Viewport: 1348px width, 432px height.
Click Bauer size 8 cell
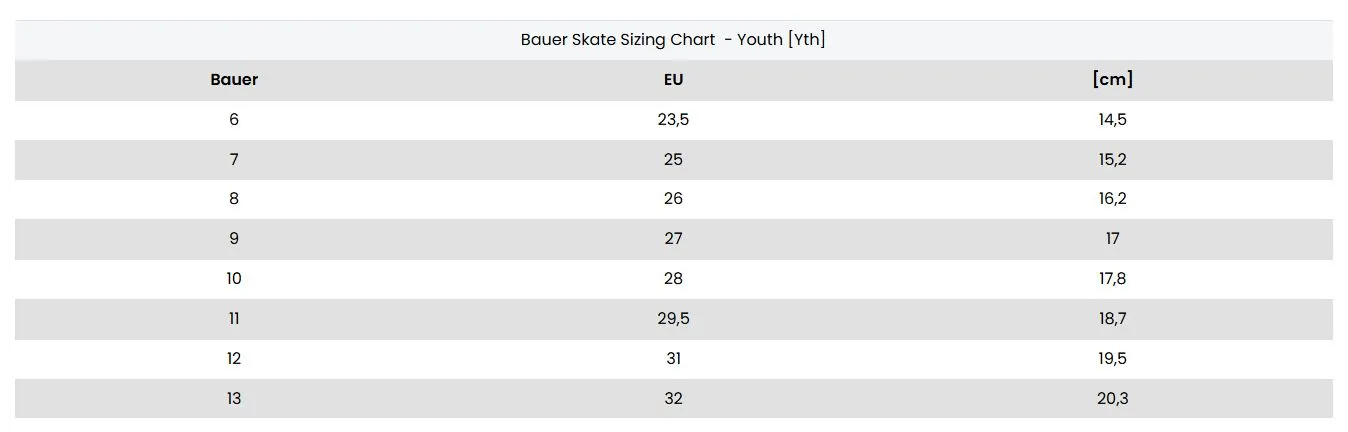coord(234,199)
